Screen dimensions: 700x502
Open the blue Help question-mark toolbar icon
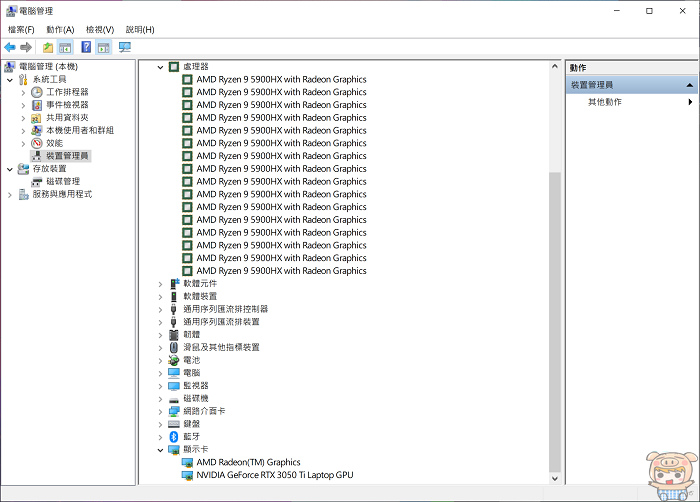coord(86,47)
